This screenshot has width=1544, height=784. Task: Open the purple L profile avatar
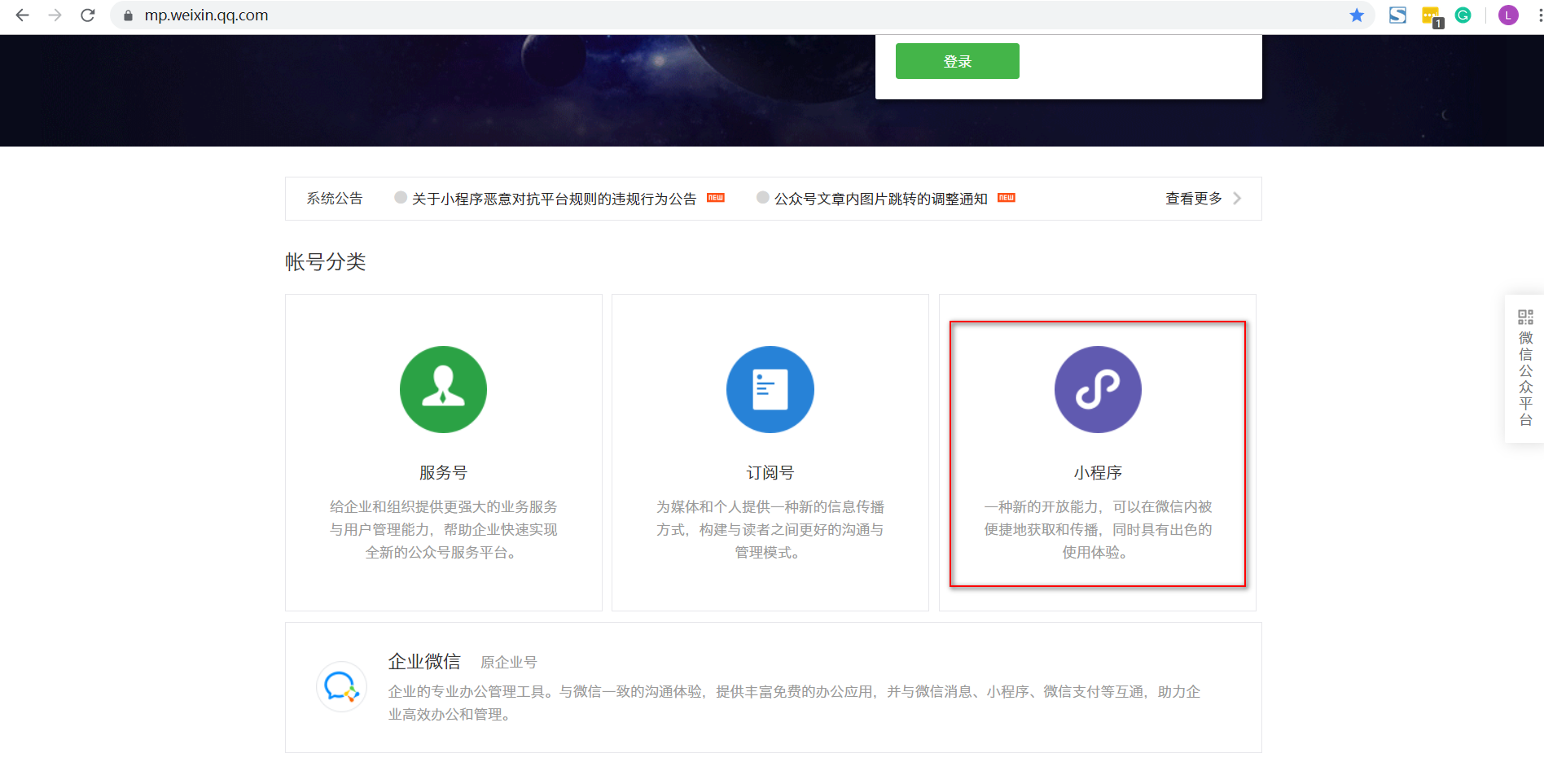pyautogui.click(x=1508, y=15)
